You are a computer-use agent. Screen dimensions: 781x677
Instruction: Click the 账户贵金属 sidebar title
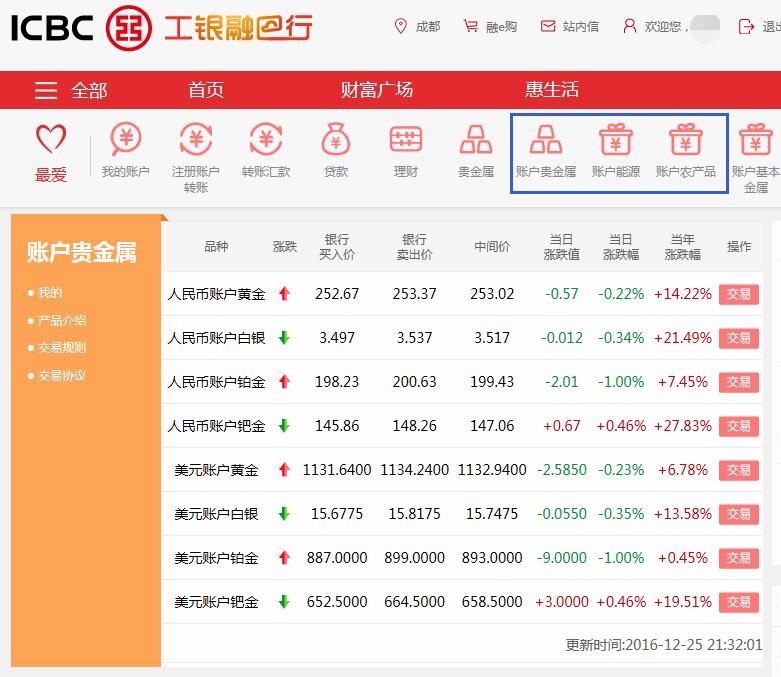[81, 252]
